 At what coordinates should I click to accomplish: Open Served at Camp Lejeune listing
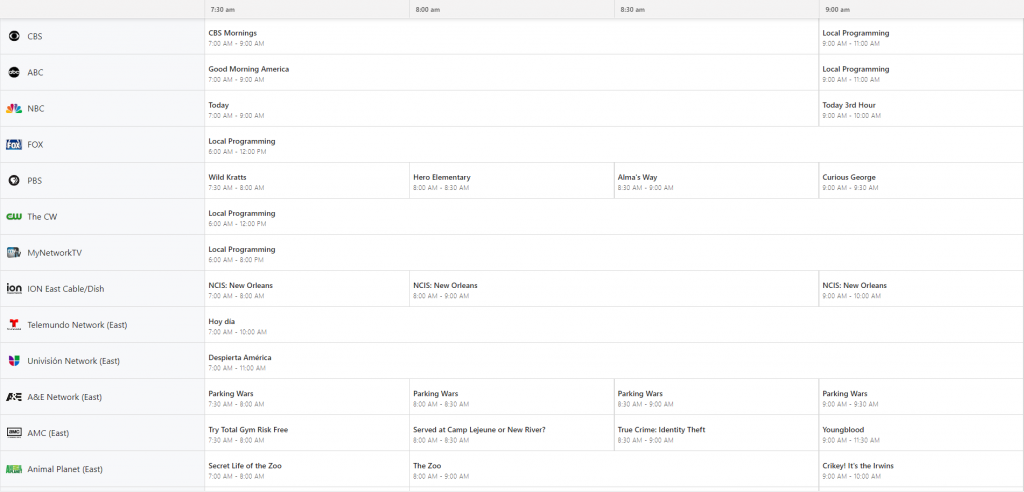click(512, 433)
